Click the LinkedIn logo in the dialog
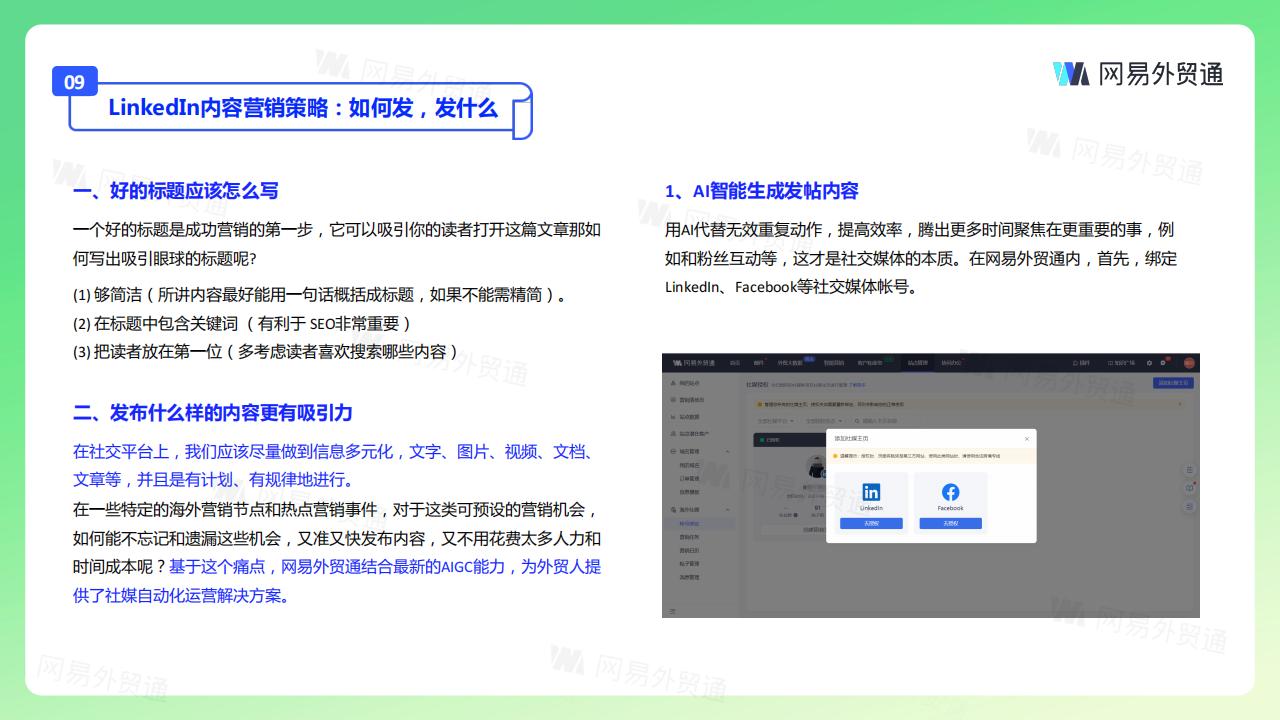 pyautogui.click(x=871, y=492)
